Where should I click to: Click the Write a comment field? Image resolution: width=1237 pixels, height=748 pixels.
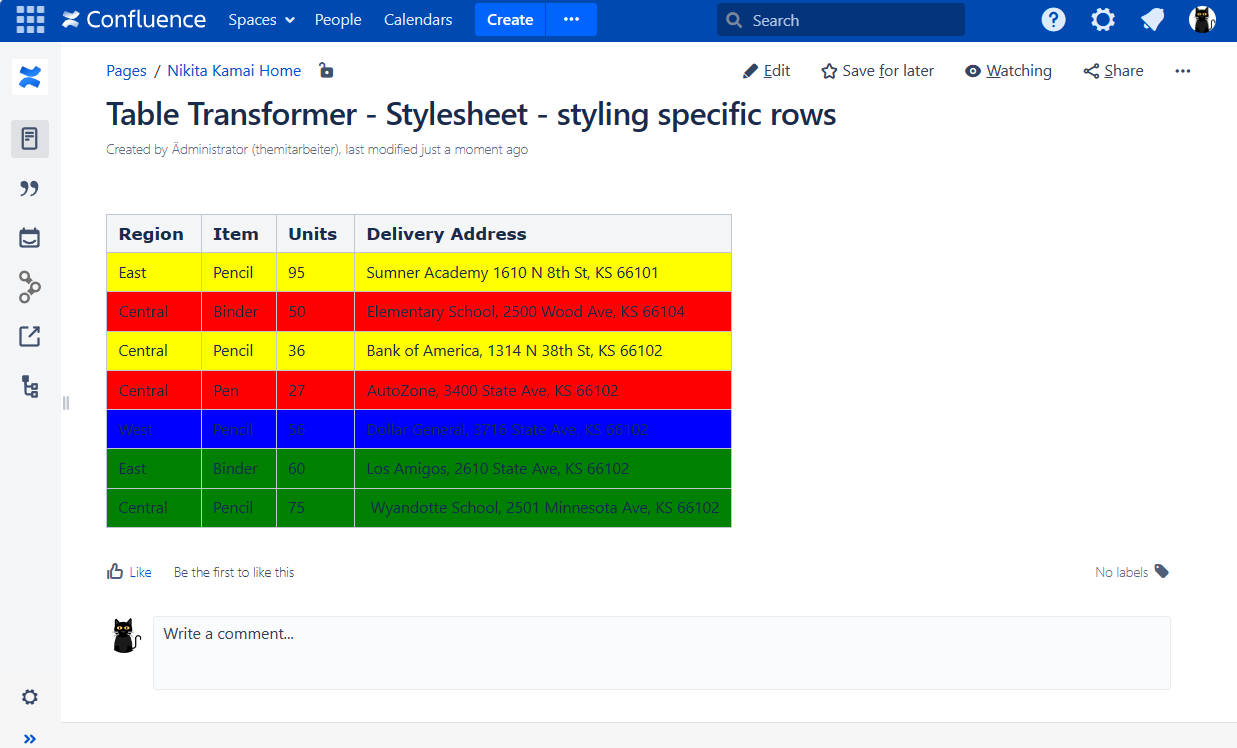pyautogui.click(x=661, y=652)
